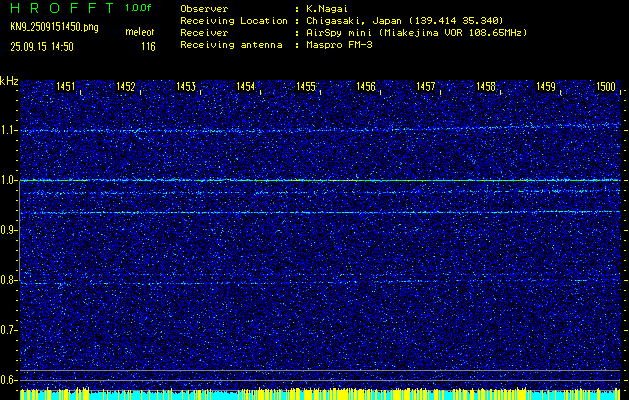Click the 1454 time marker
The image size is (629, 400).
pos(246,87)
